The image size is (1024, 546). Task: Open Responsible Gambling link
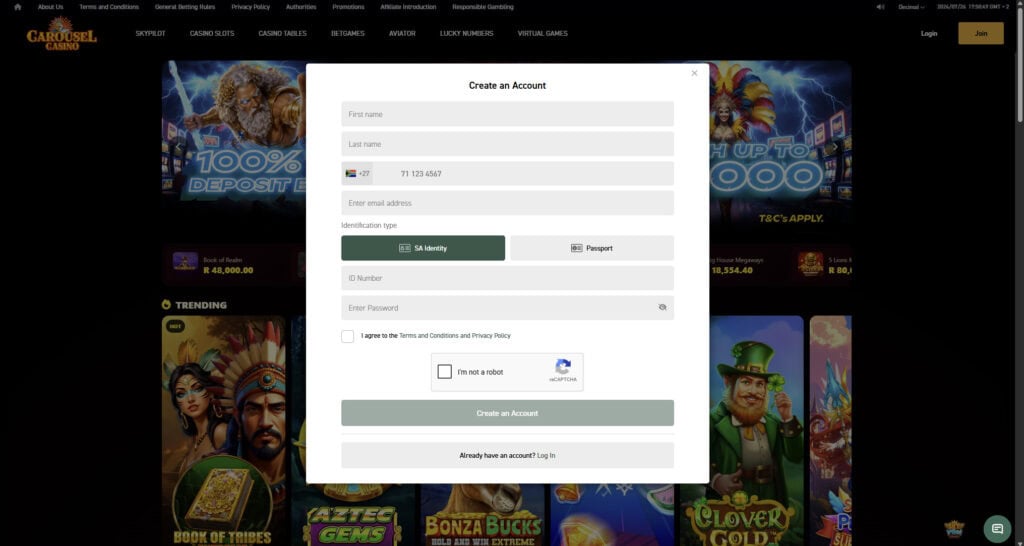(x=483, y=7)
